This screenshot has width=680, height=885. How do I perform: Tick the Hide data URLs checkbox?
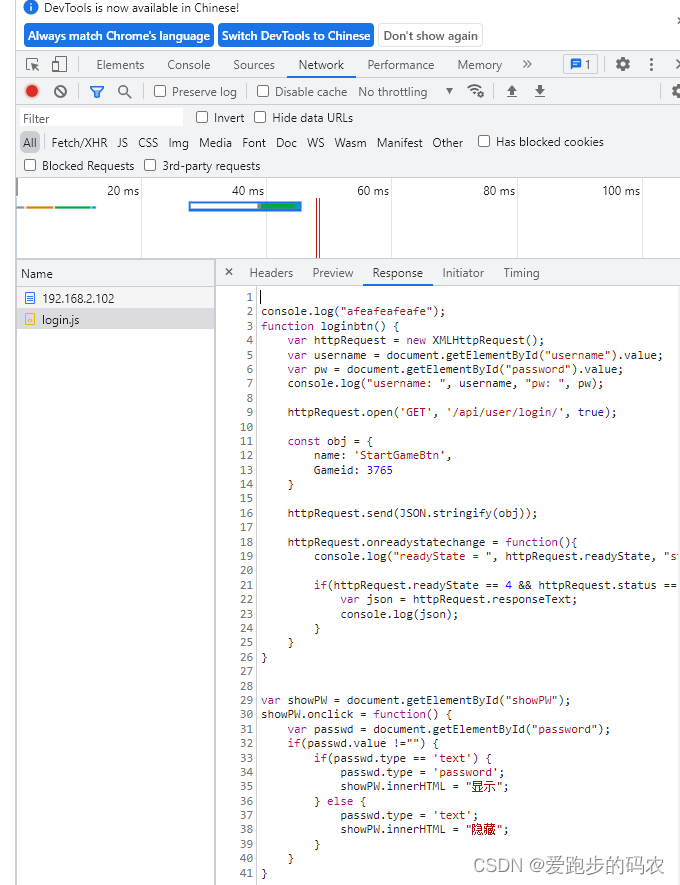[260, 117]
